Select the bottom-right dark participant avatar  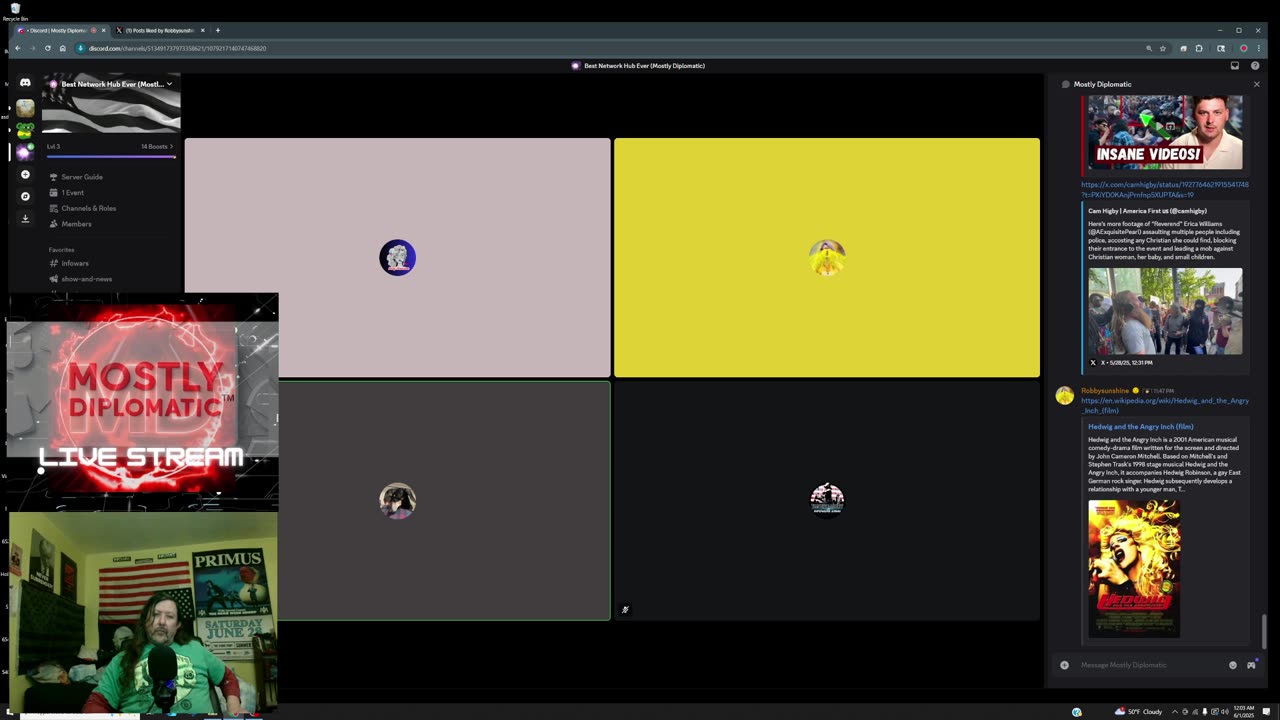click(x=827, y=499)
